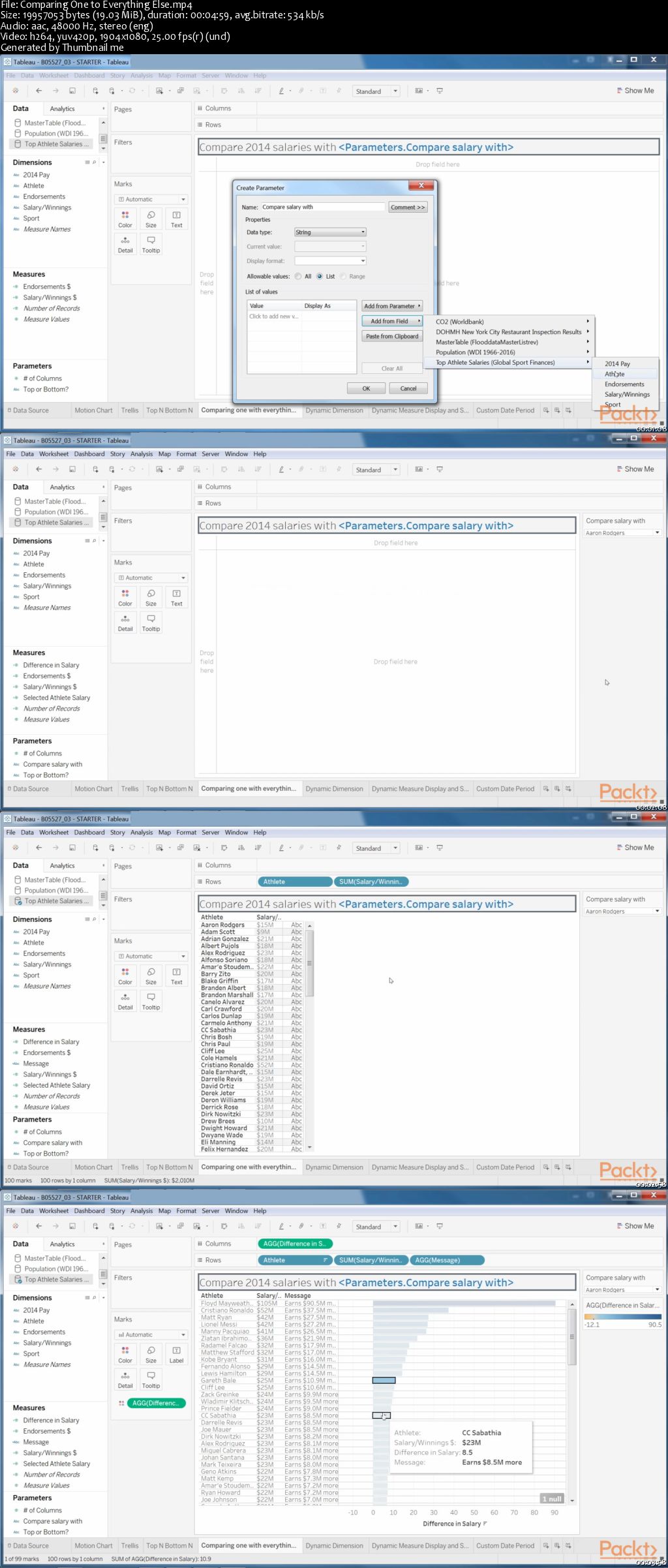Open Color marks button in bar chart frame
This screenshot has height=1568, width=668.
125,1354
